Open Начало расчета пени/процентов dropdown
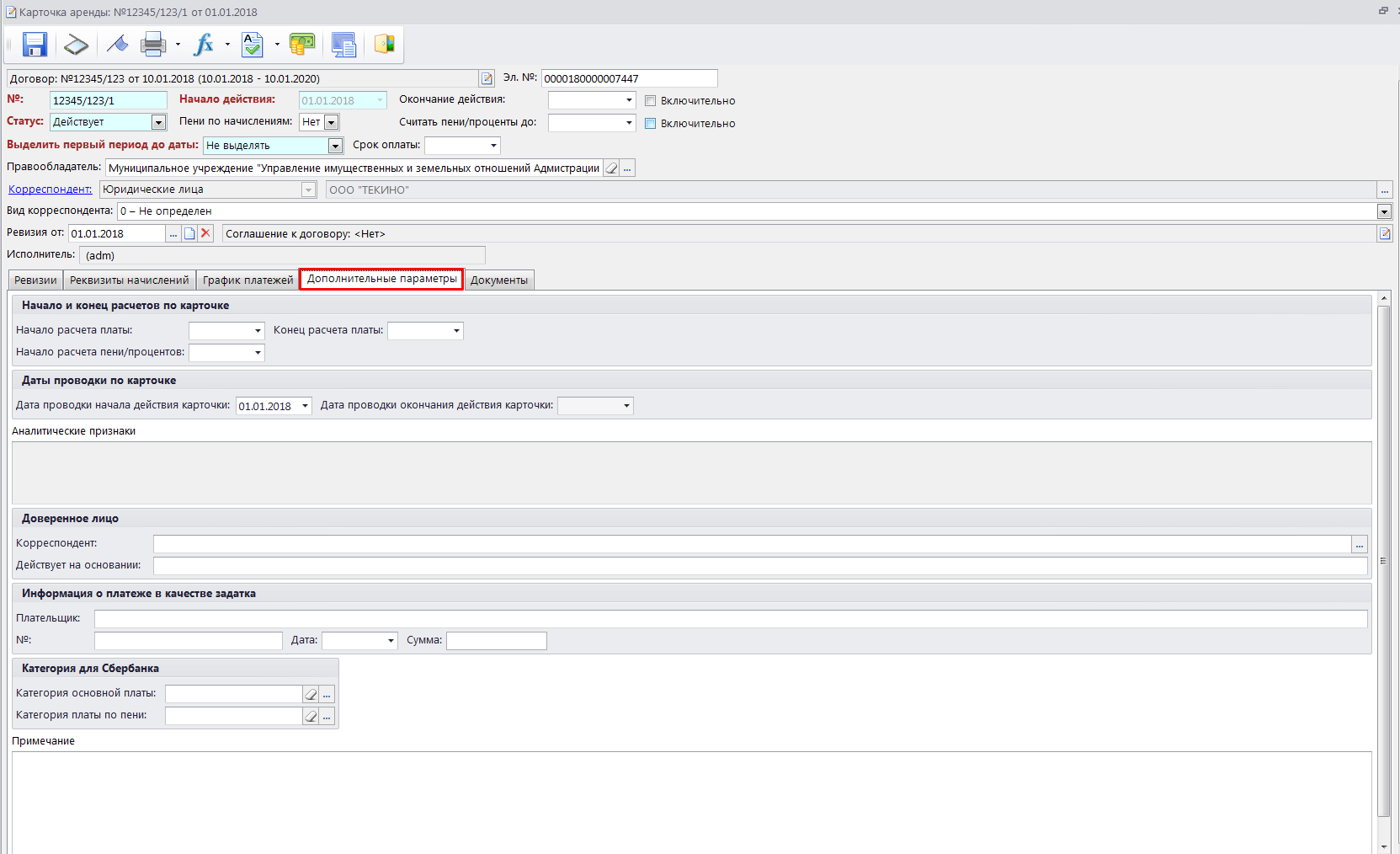The image size is (1400, 854). pos(258,353)
